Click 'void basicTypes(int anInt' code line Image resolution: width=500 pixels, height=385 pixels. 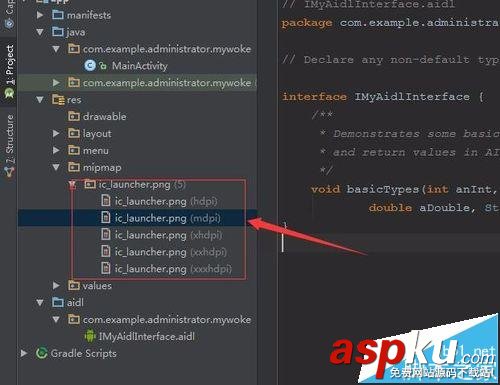tap(404, 189)
